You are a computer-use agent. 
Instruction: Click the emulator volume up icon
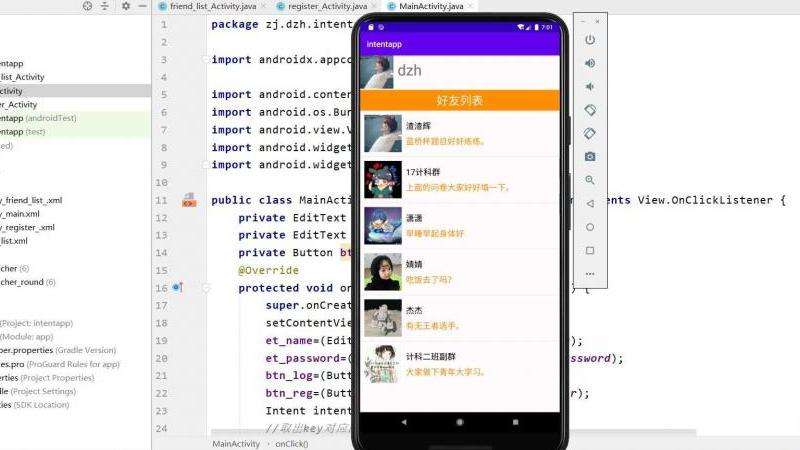(590, 63)
